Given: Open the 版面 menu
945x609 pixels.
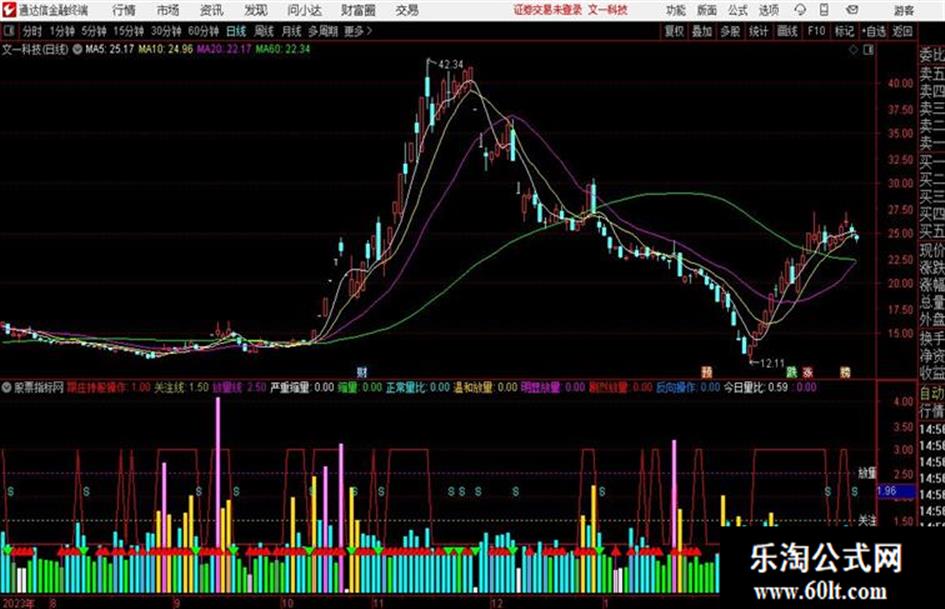Looking at the screenshot, I should (707, 10).
